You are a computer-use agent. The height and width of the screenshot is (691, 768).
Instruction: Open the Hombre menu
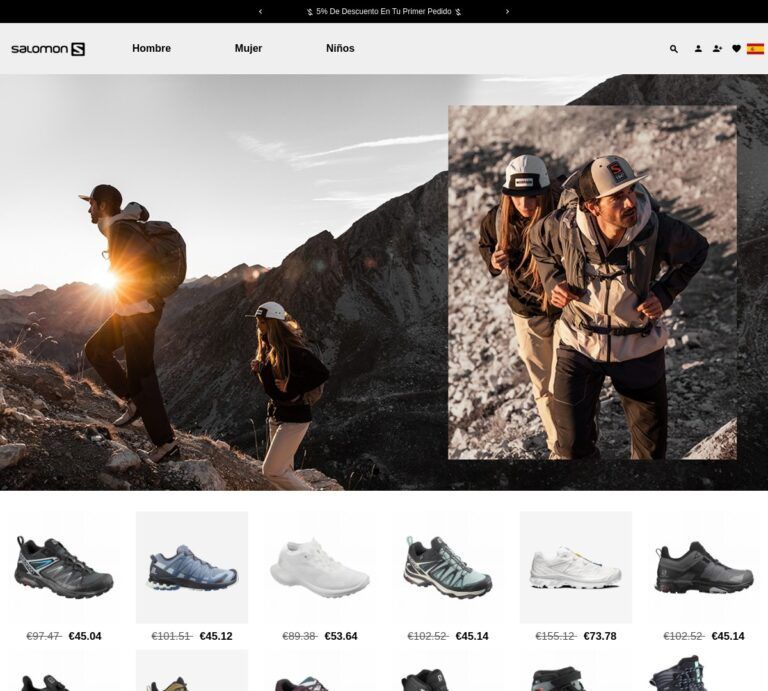tap(151, 48)
